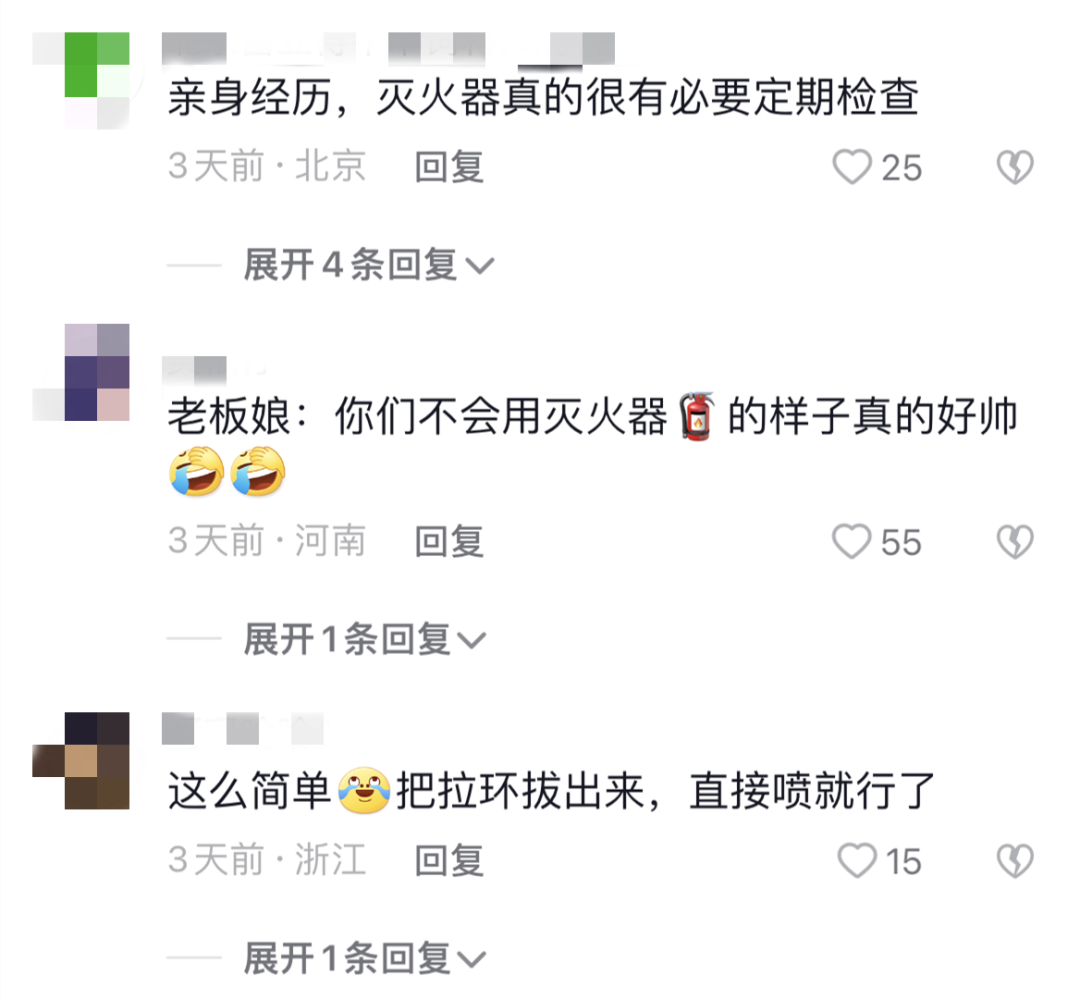Expand 展开1条回复 under the Zhejiang comment
Viewport: 1080px width, 1000px height.
coord(365,958)
